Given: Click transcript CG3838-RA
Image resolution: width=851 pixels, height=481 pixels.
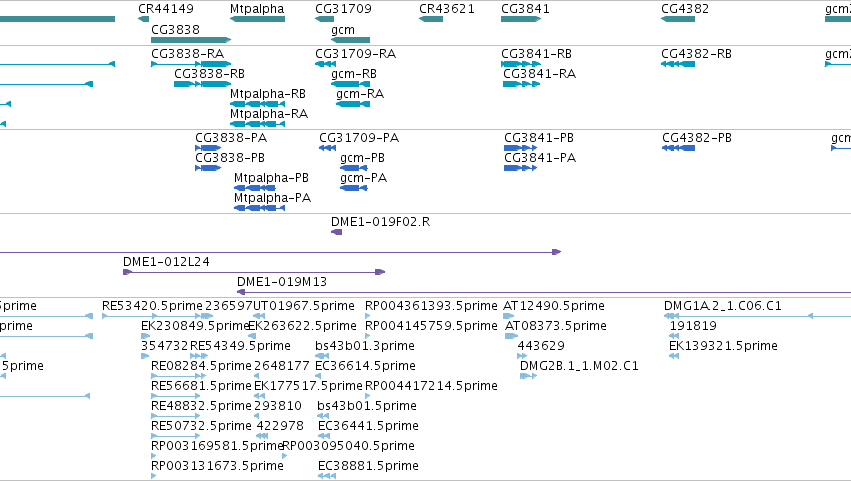Looking at the screenshot, I should (187, 54).
